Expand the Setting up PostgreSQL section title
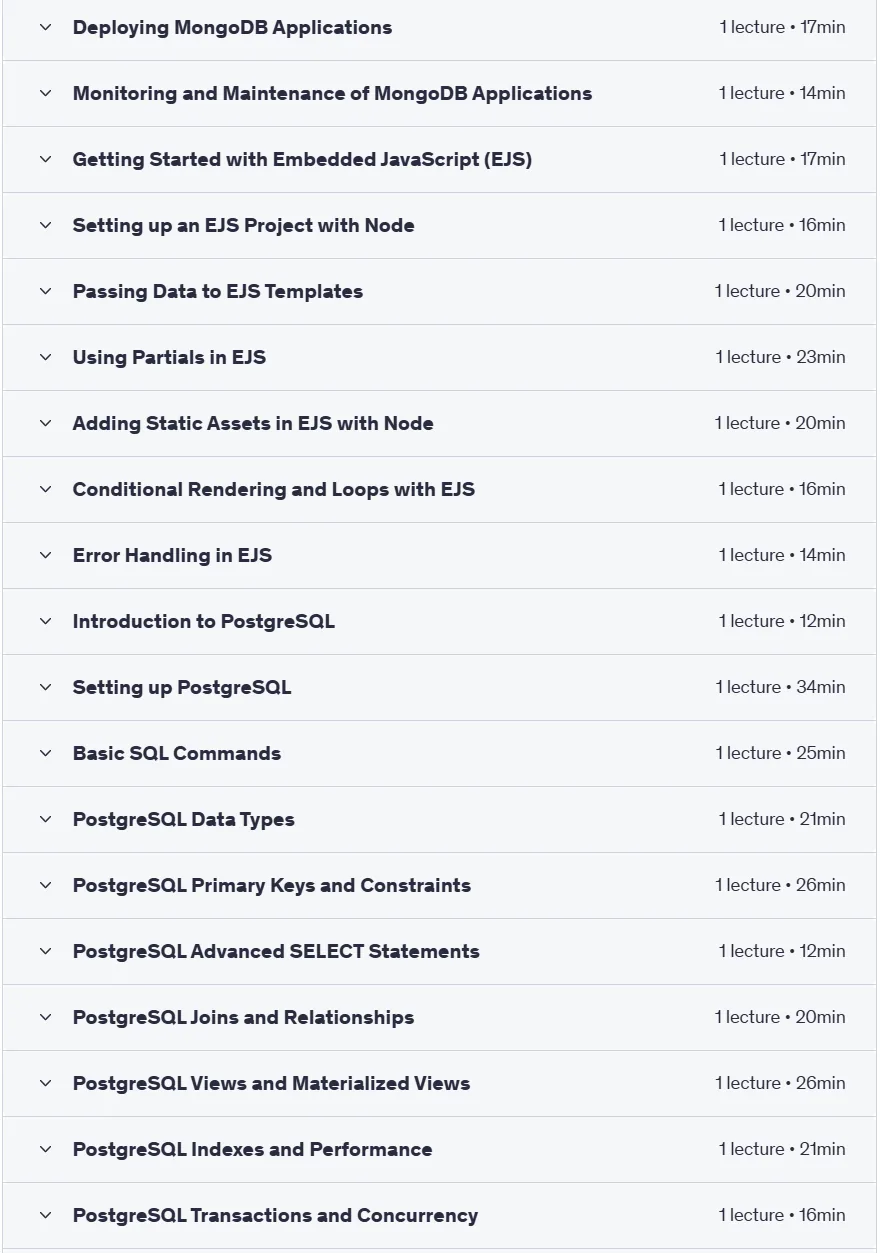Image resolution: width=880 pixels, height=1253 pixels. click(x=182, y=687)
